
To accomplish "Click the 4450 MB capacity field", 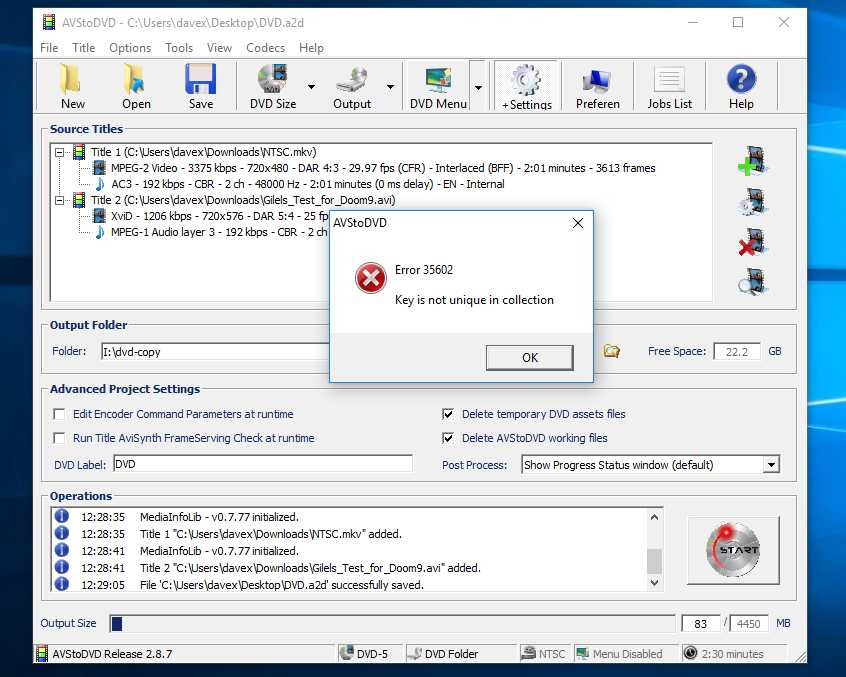I will click(x=748, y=624).
